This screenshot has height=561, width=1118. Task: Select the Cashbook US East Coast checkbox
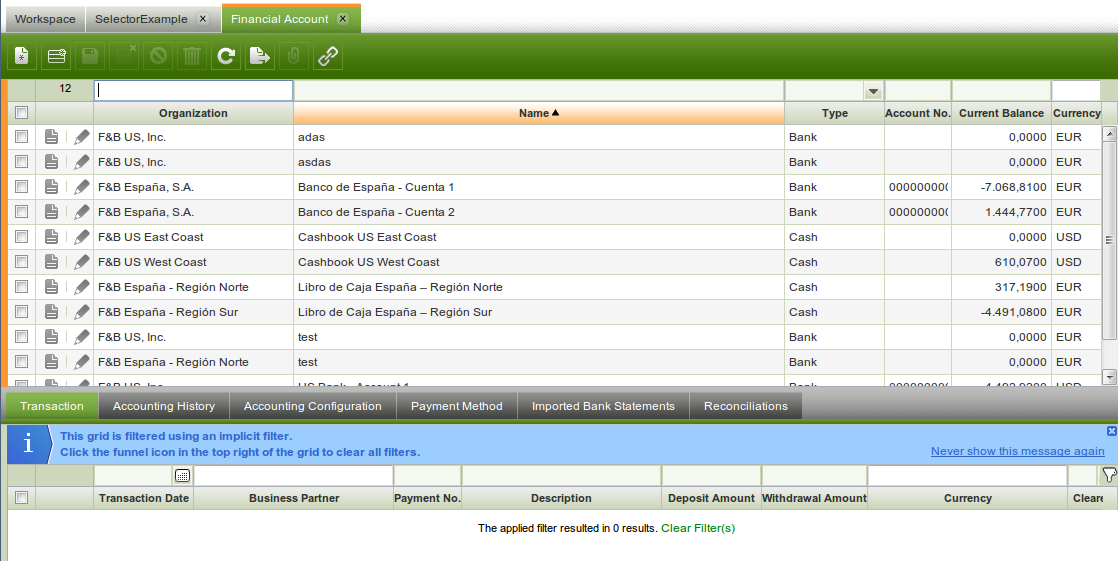21,237
